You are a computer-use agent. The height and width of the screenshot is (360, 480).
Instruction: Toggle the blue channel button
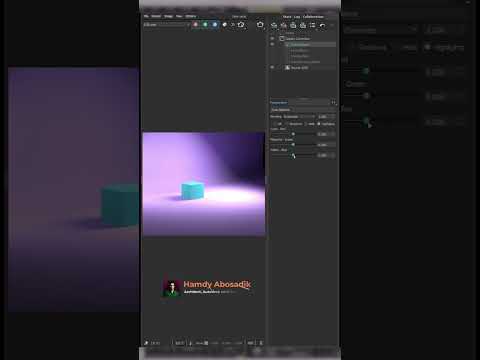coord(215,24)
